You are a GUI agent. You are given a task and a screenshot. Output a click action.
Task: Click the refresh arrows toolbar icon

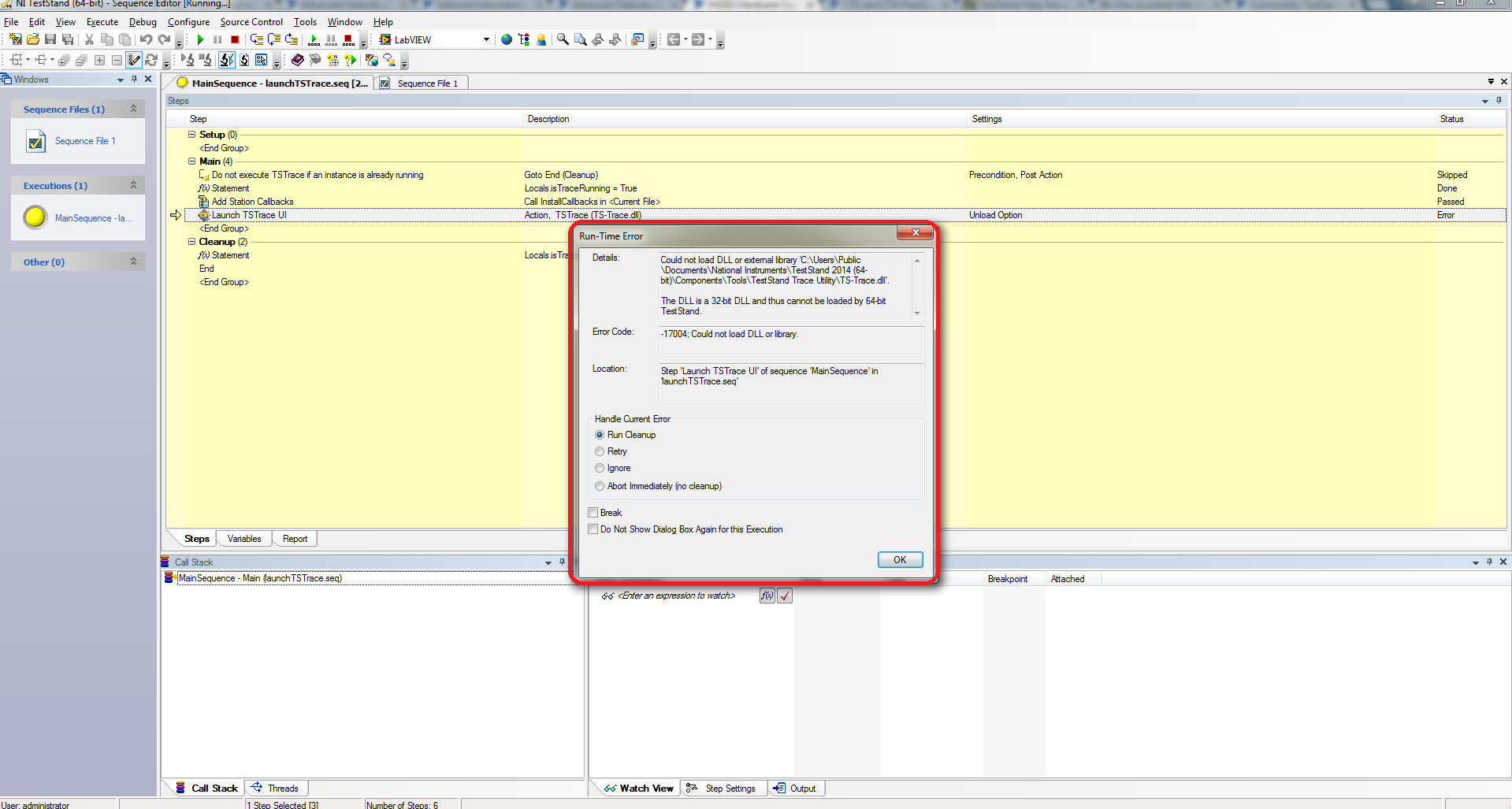pyautogui.click(x=151, y=60)
